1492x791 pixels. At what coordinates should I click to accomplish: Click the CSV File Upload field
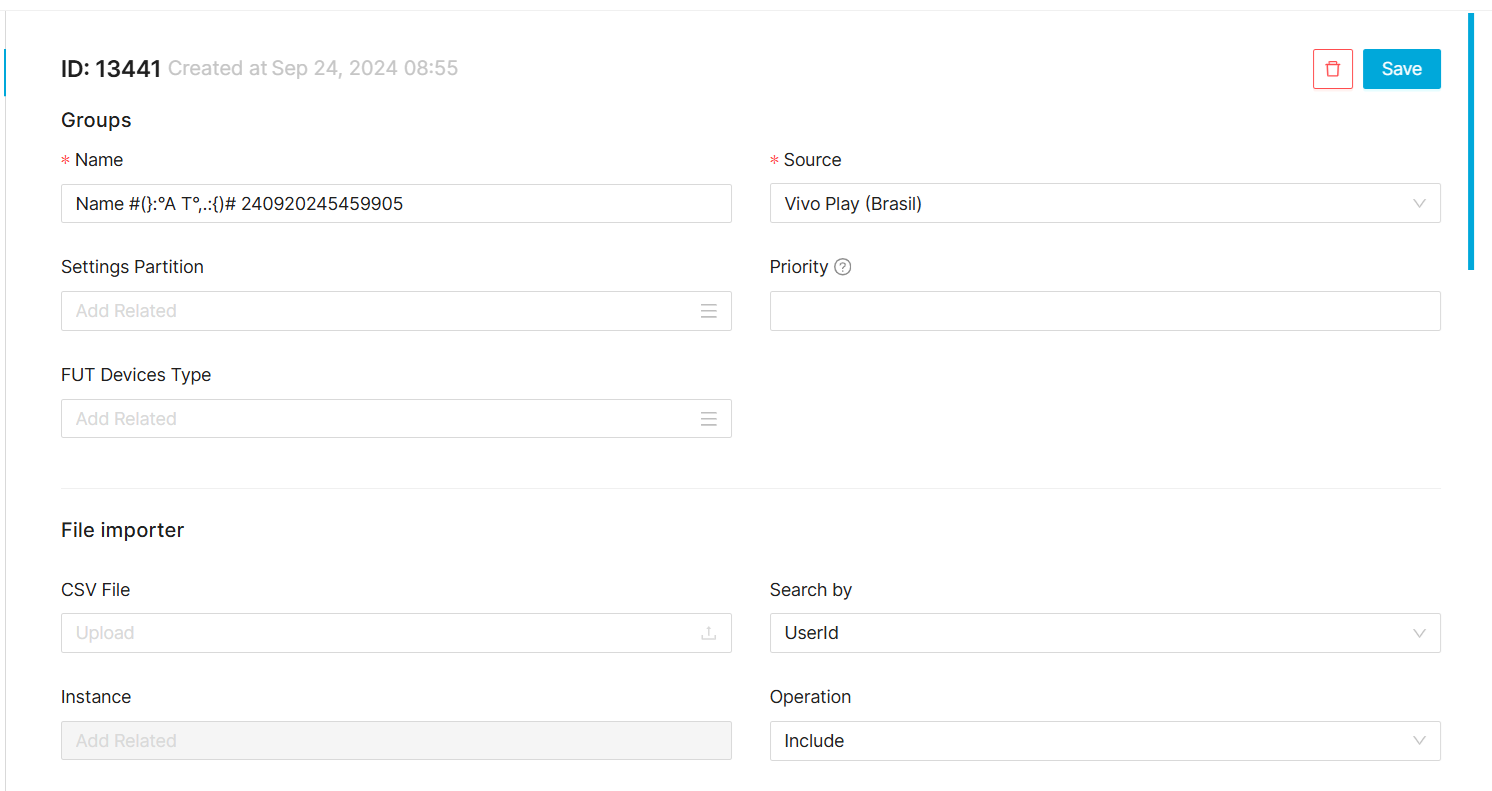pos(380,633)
